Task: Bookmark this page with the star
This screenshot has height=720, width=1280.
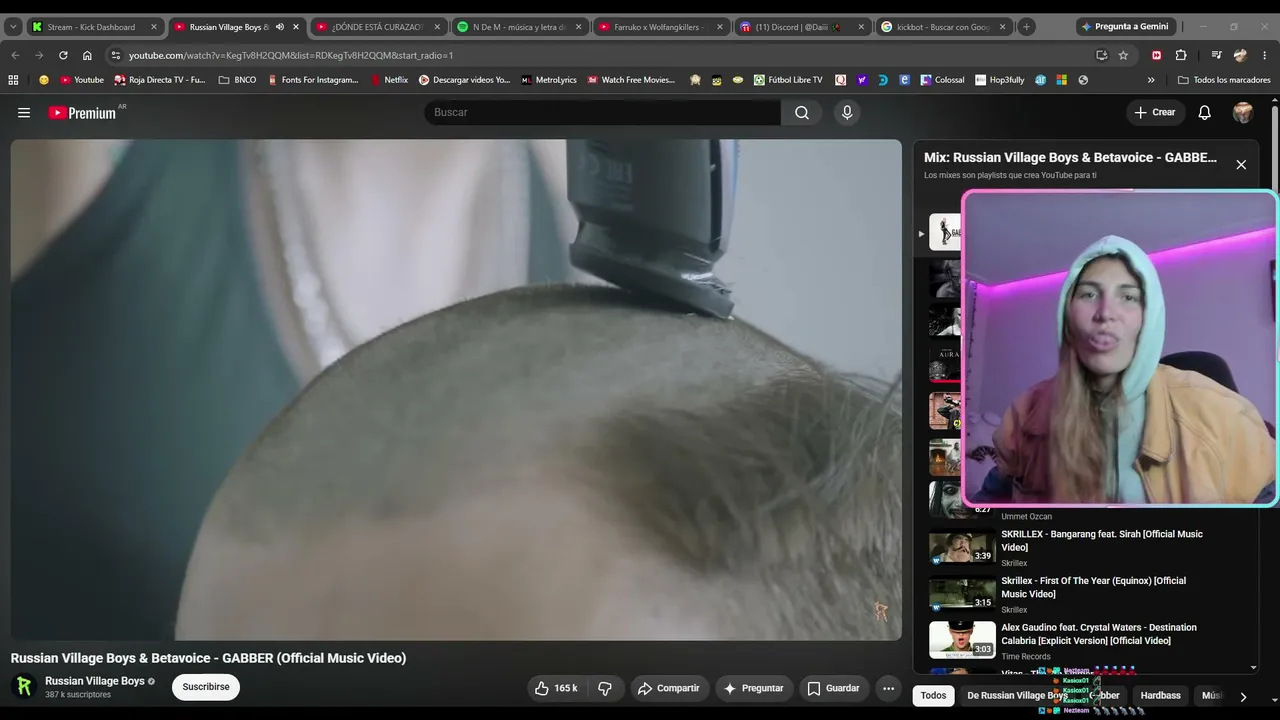Action: tap(1123, 55)
